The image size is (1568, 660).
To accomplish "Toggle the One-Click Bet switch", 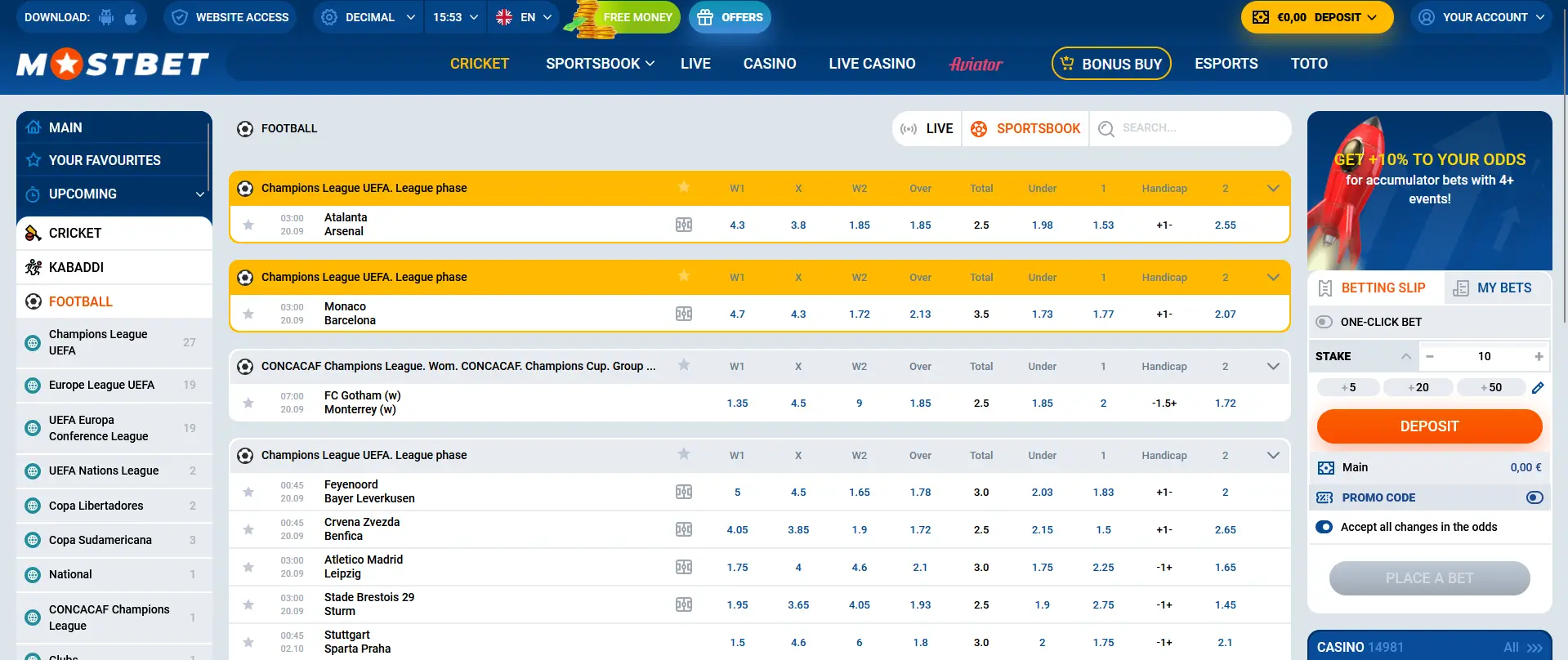I will 1325,322.
